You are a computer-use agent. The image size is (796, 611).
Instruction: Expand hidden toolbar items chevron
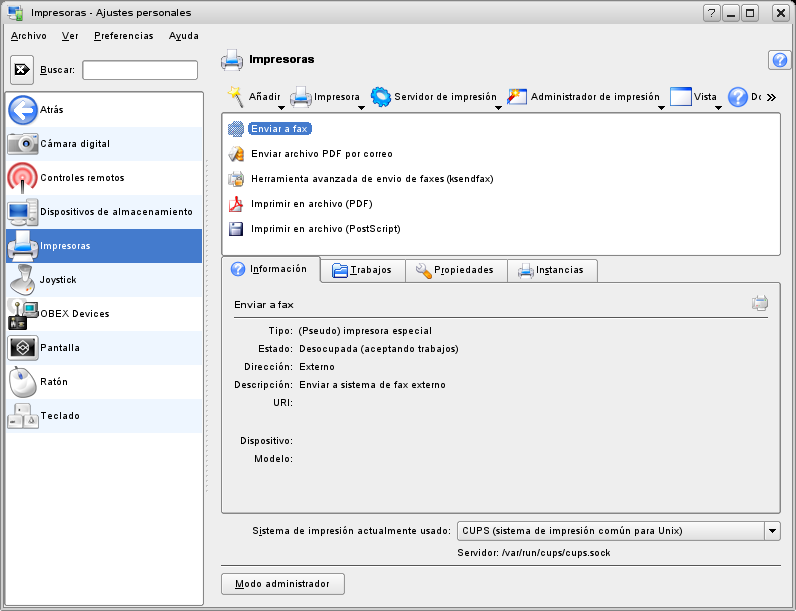tap(771, 97)
